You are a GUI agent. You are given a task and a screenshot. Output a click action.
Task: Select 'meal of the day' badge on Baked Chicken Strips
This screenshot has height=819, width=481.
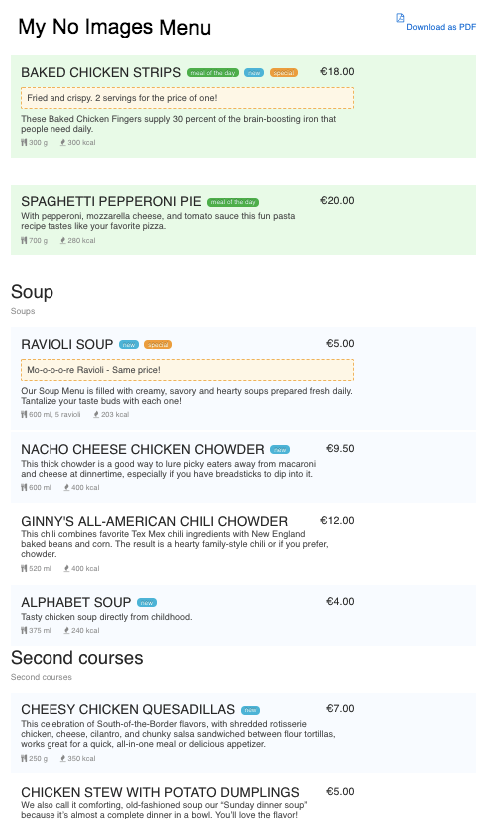click(213, 73)
